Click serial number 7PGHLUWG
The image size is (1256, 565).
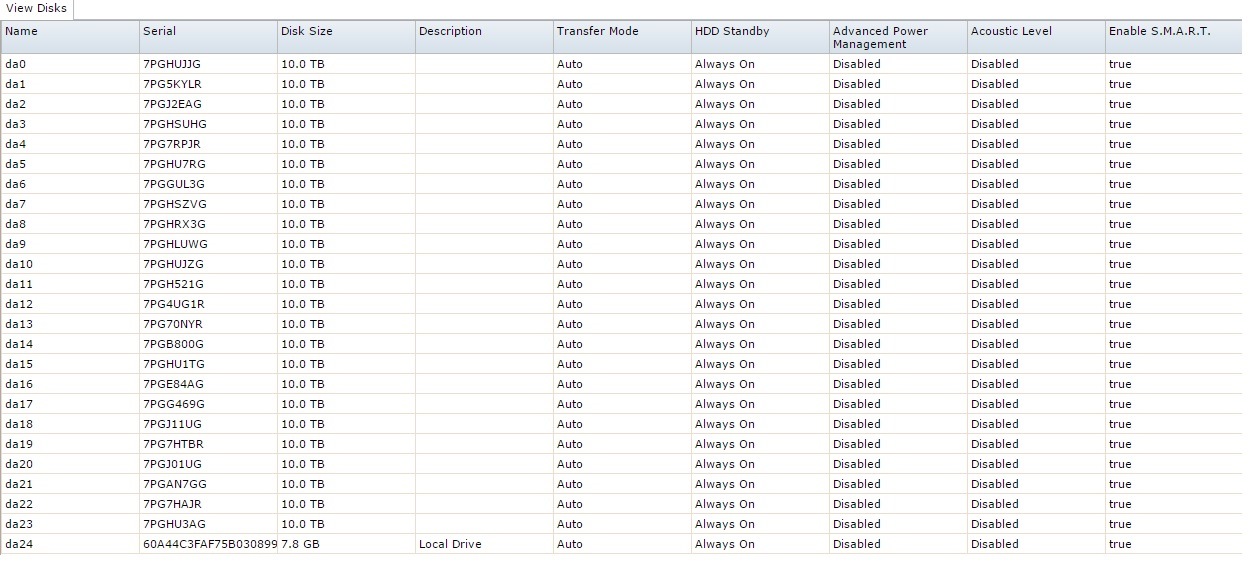[x=176, y=244]
